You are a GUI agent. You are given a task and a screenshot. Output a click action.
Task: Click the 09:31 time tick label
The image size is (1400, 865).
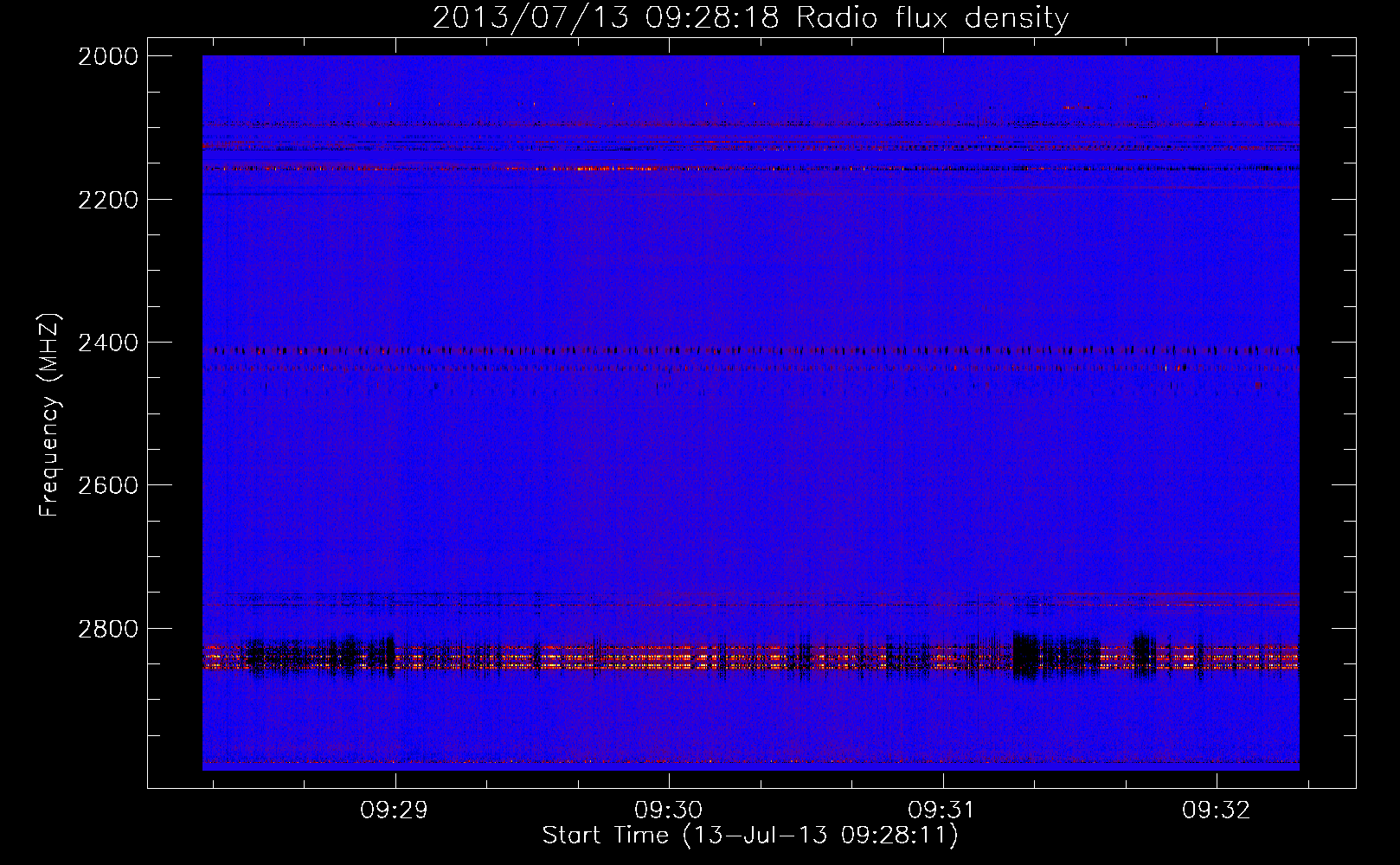[x=942, y=811]
